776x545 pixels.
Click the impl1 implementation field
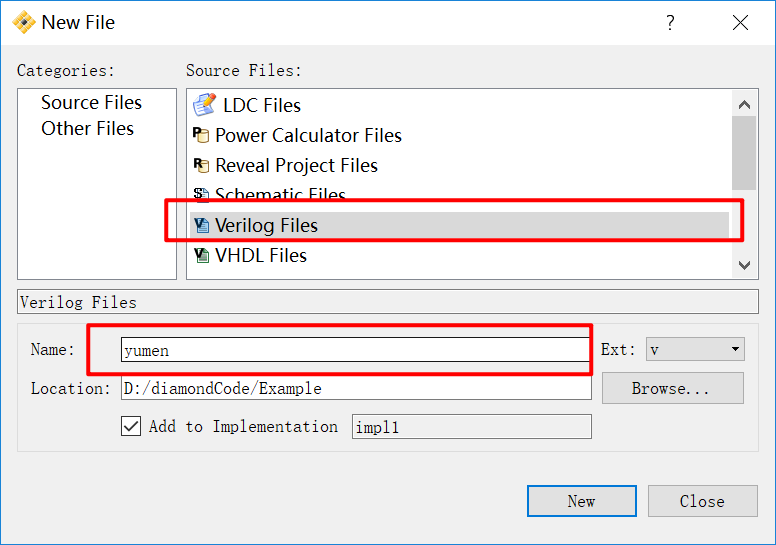(472, 427)
